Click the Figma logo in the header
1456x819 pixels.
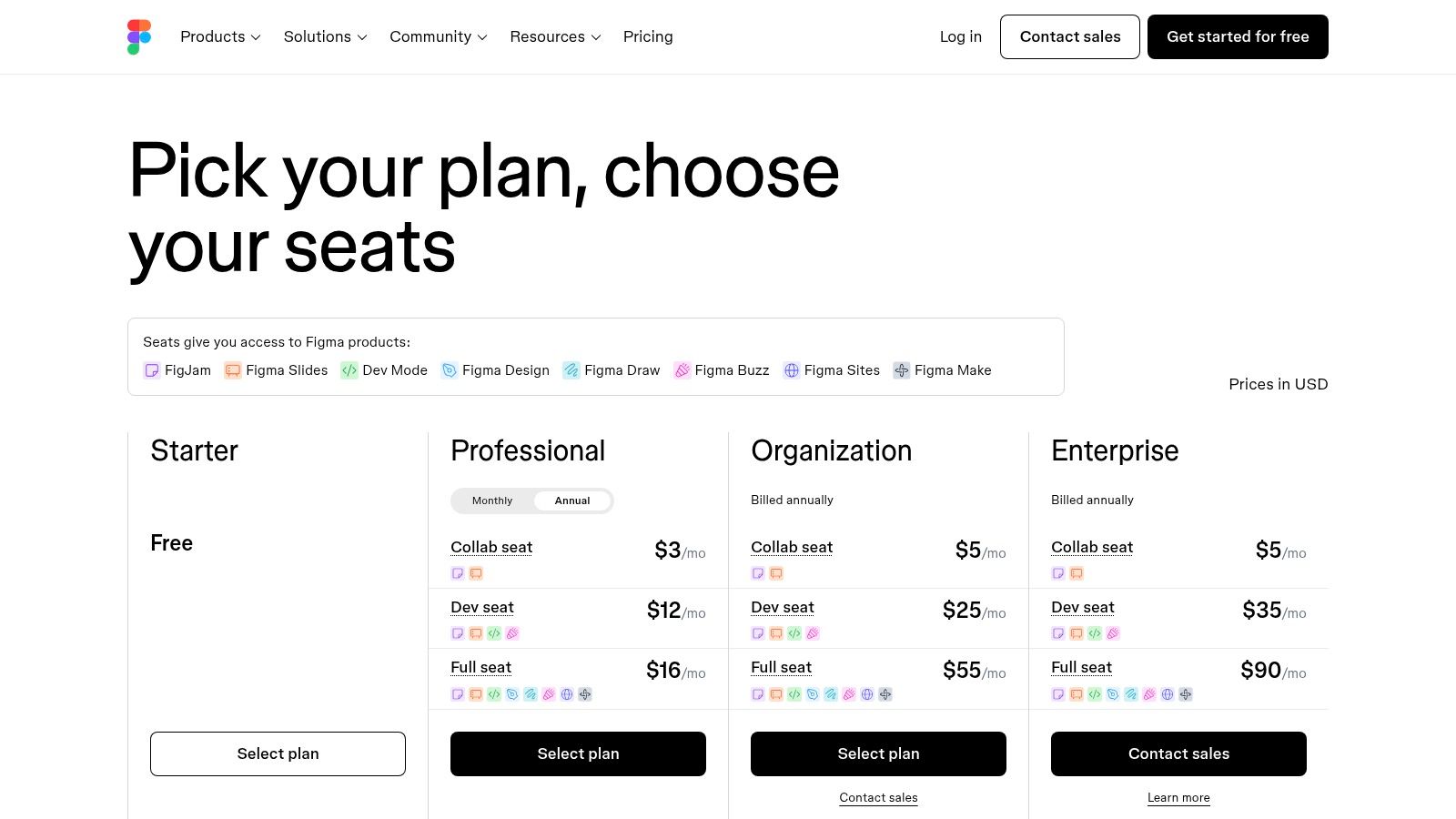(x=139, y=36)
